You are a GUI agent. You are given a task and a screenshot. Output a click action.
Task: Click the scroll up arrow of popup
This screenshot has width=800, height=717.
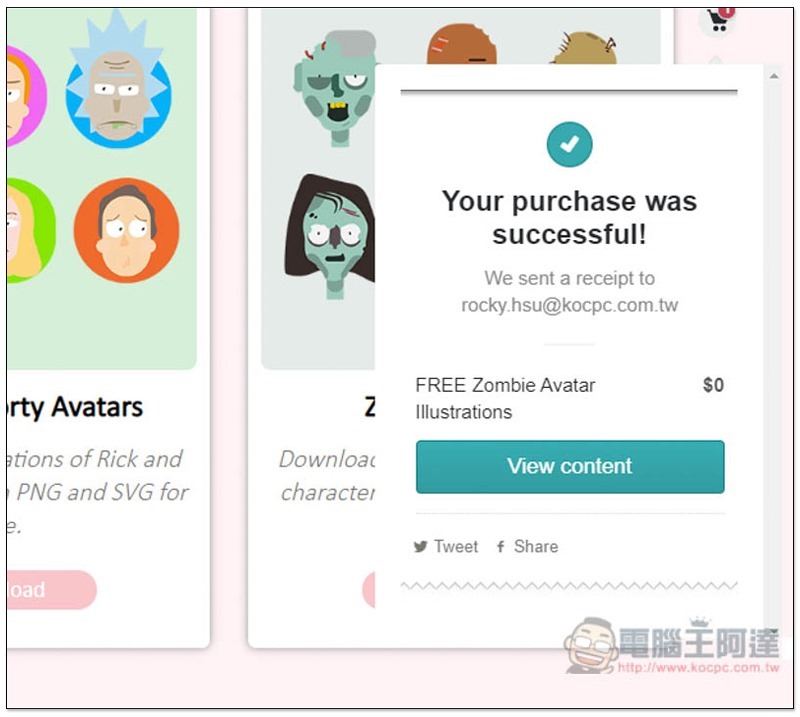tap(774, 76)
